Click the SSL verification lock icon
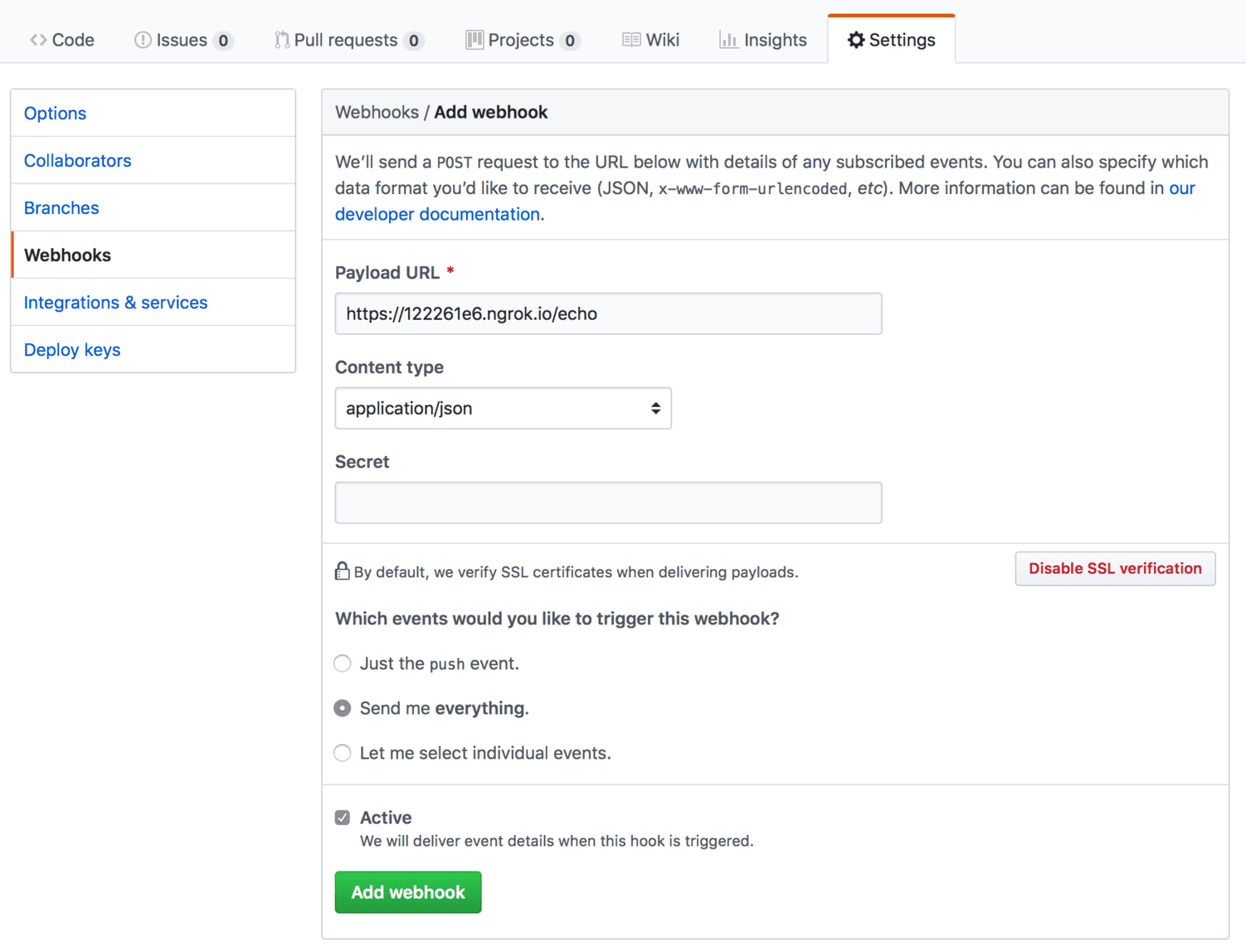The width and height of the screenshot is (1246, 952). [343, 571]
